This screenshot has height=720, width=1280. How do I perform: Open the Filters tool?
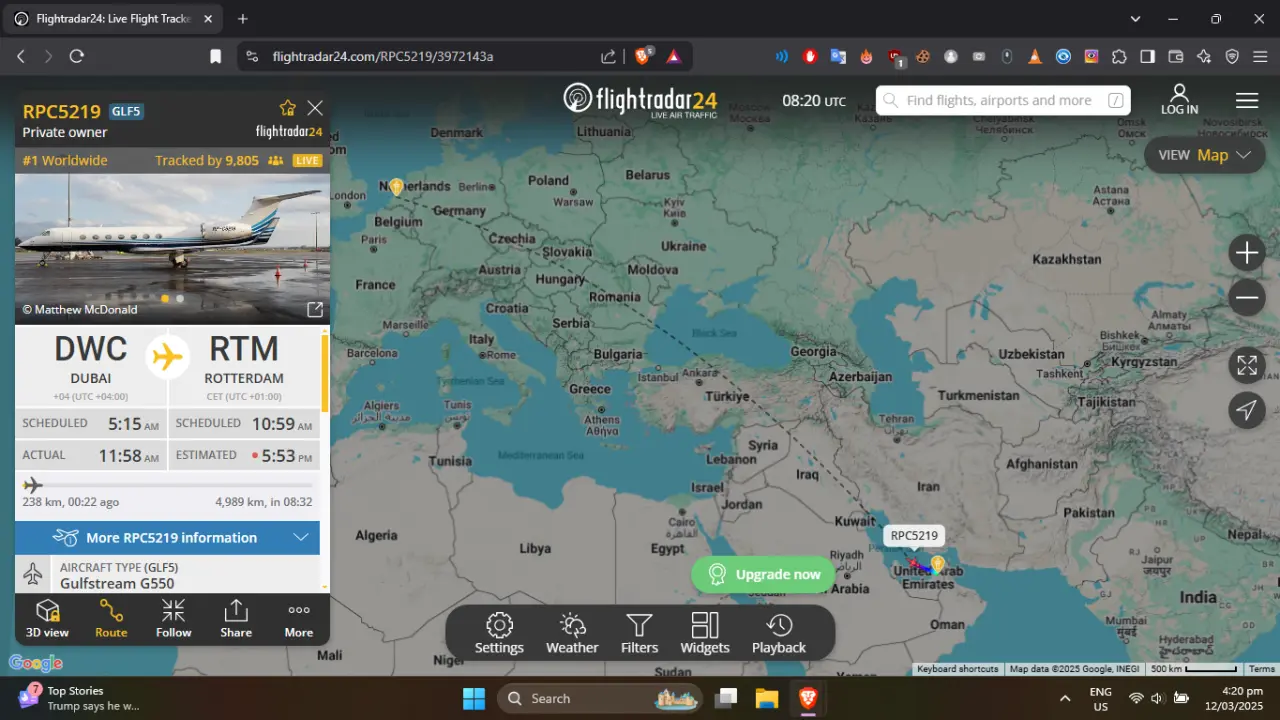pos(639,633)
